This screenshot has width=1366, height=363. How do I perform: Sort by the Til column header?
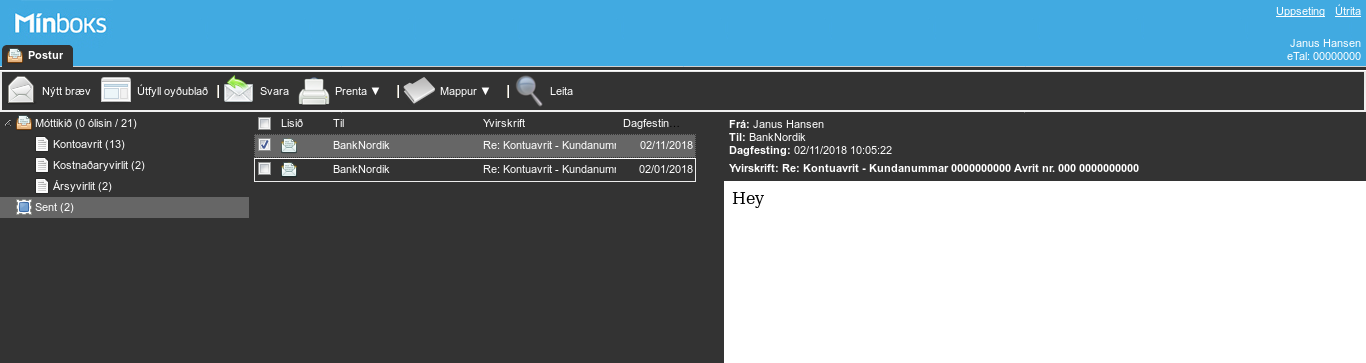pos(338,123)
